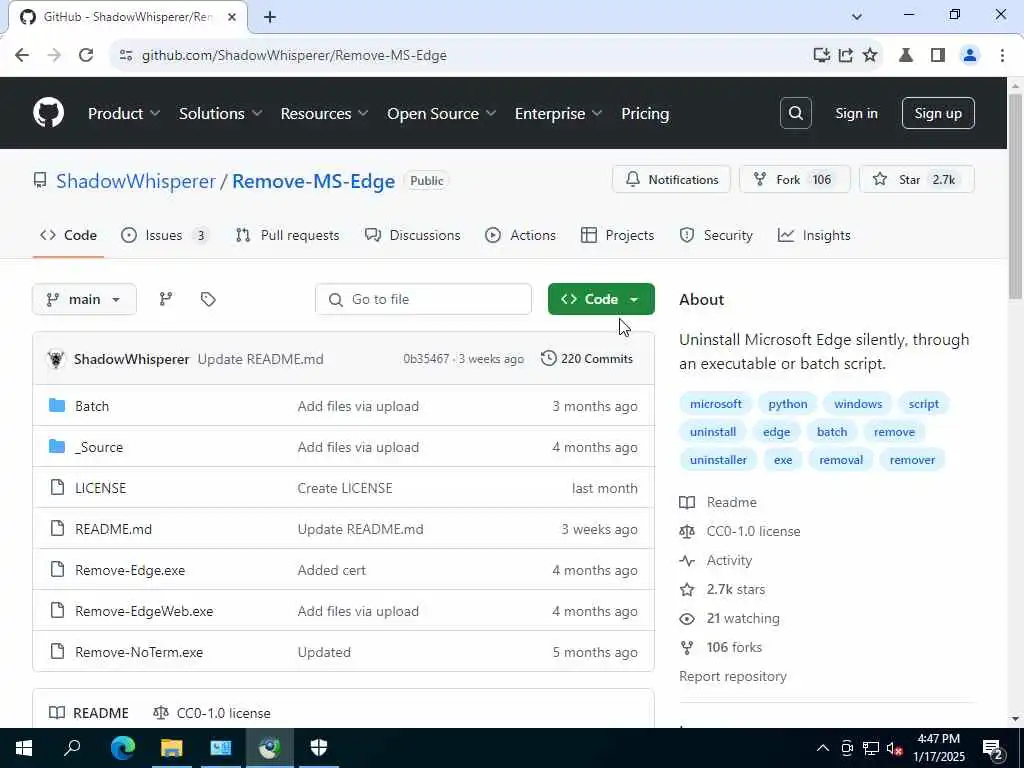
Task: Open a new browser tab
Action: 270,17
